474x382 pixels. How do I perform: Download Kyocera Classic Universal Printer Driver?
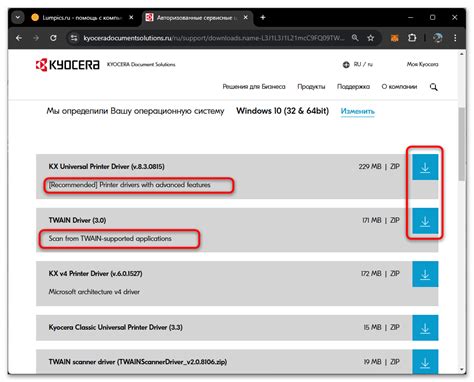pyautogui.click(x=425, y=328)
